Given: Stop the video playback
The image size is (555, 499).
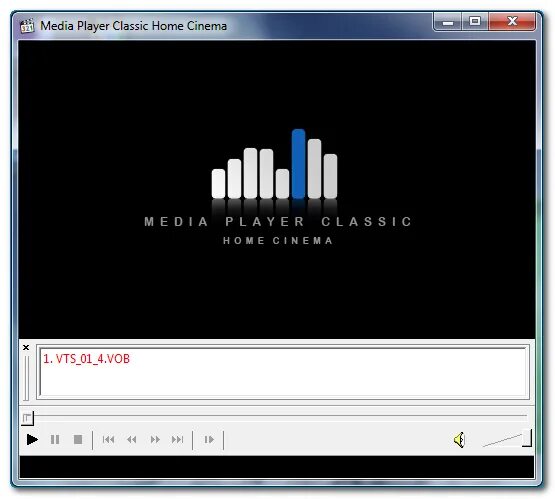Looking at the screenshot, I should [78, 440].
